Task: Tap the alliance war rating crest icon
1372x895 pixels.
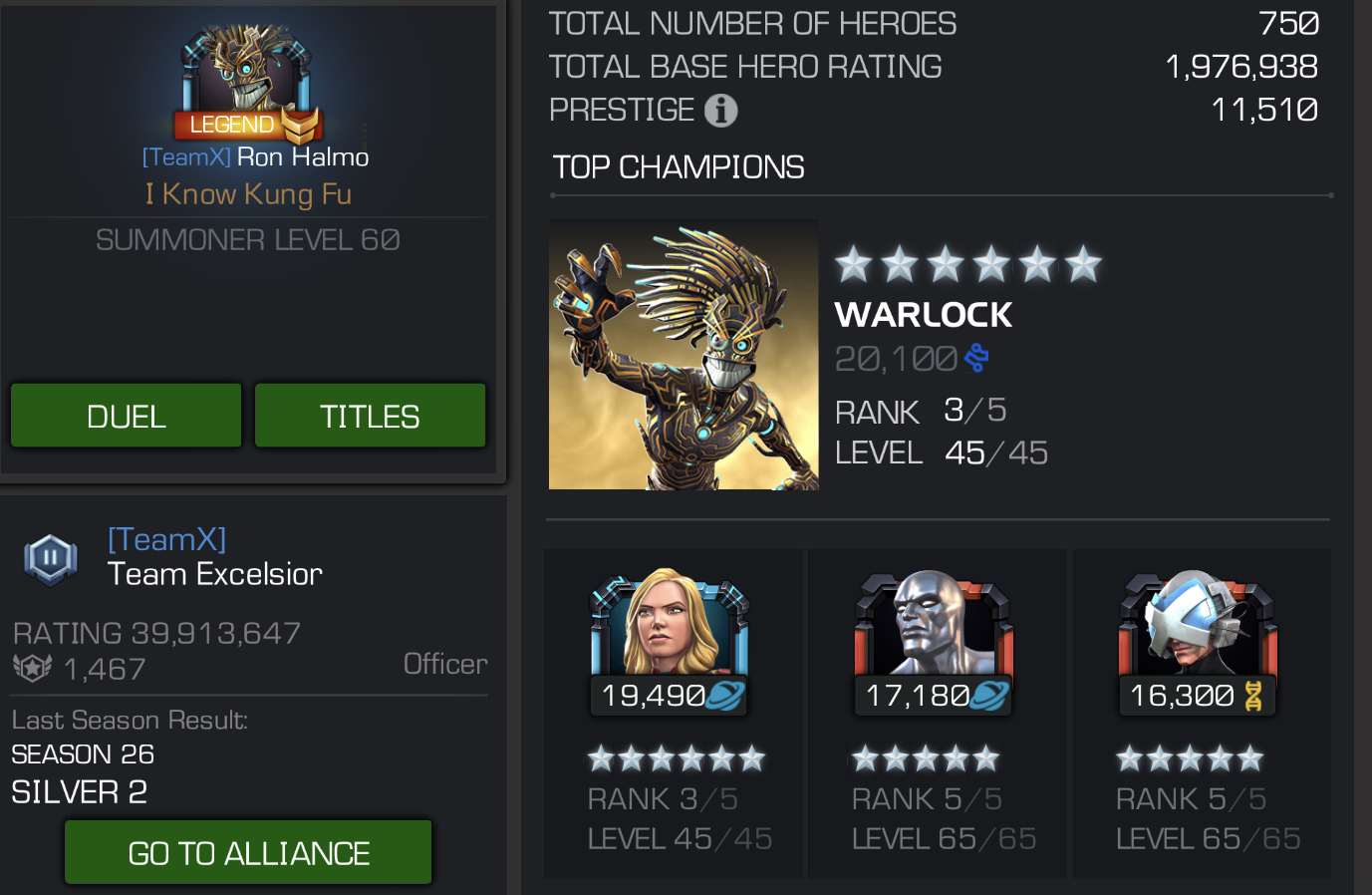Action: tap(32, 668)
